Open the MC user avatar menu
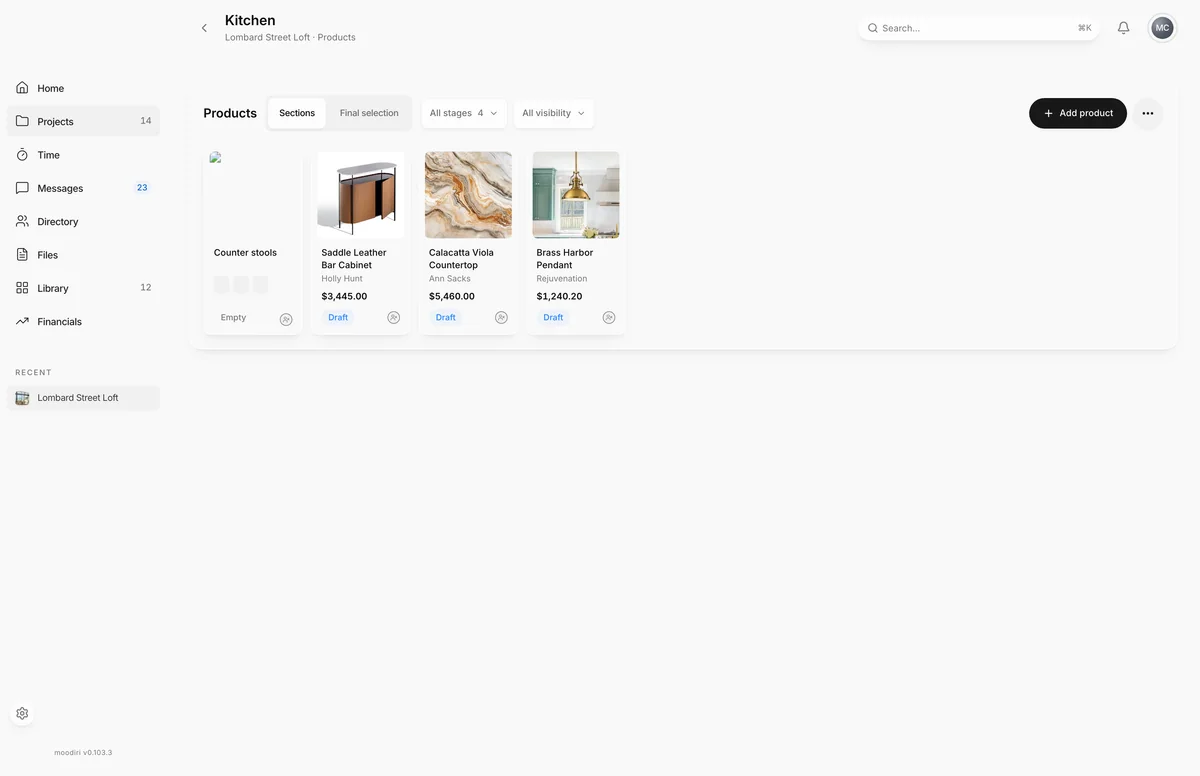Image resolution: width=1200 pixels, height=776 pixels. 1162,28
